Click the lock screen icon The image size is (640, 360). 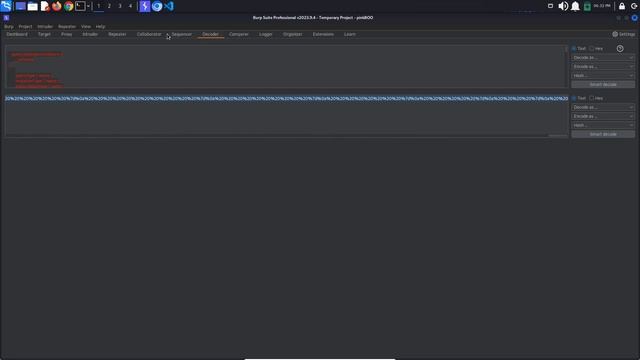(622, 6)
